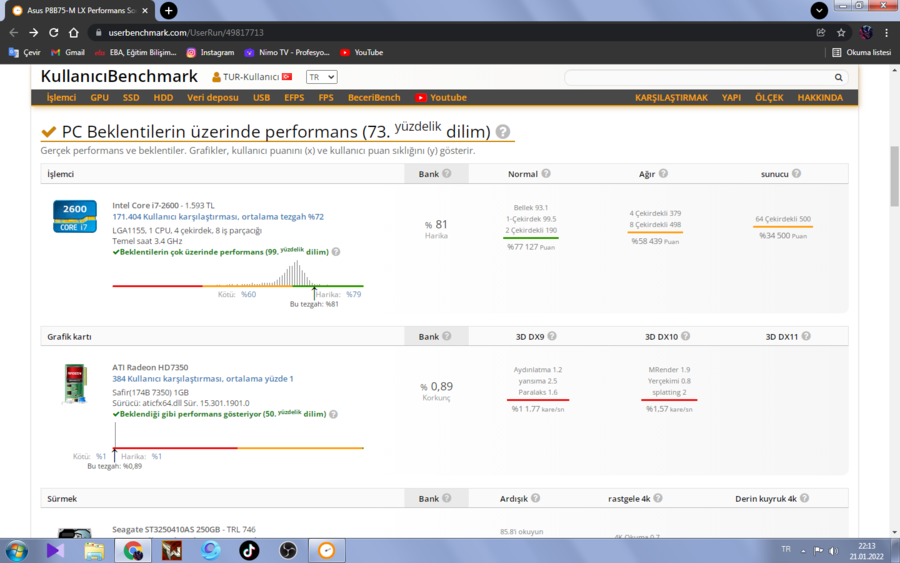Open GPU menu item
The height and width of the screenshot is (563, 900).
coord(99,98)
